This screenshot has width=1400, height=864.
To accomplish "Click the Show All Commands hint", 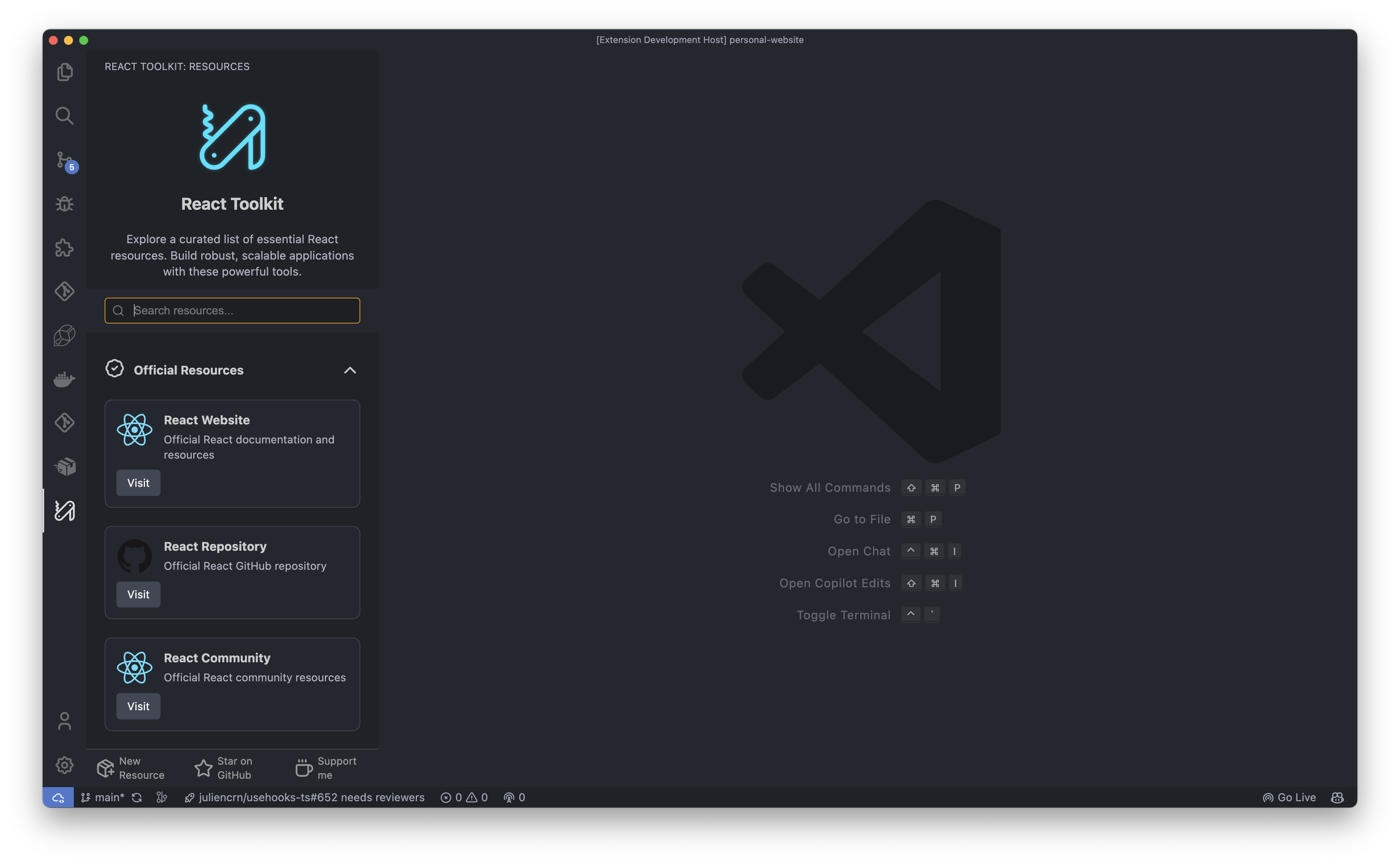I will pos(830,488).
